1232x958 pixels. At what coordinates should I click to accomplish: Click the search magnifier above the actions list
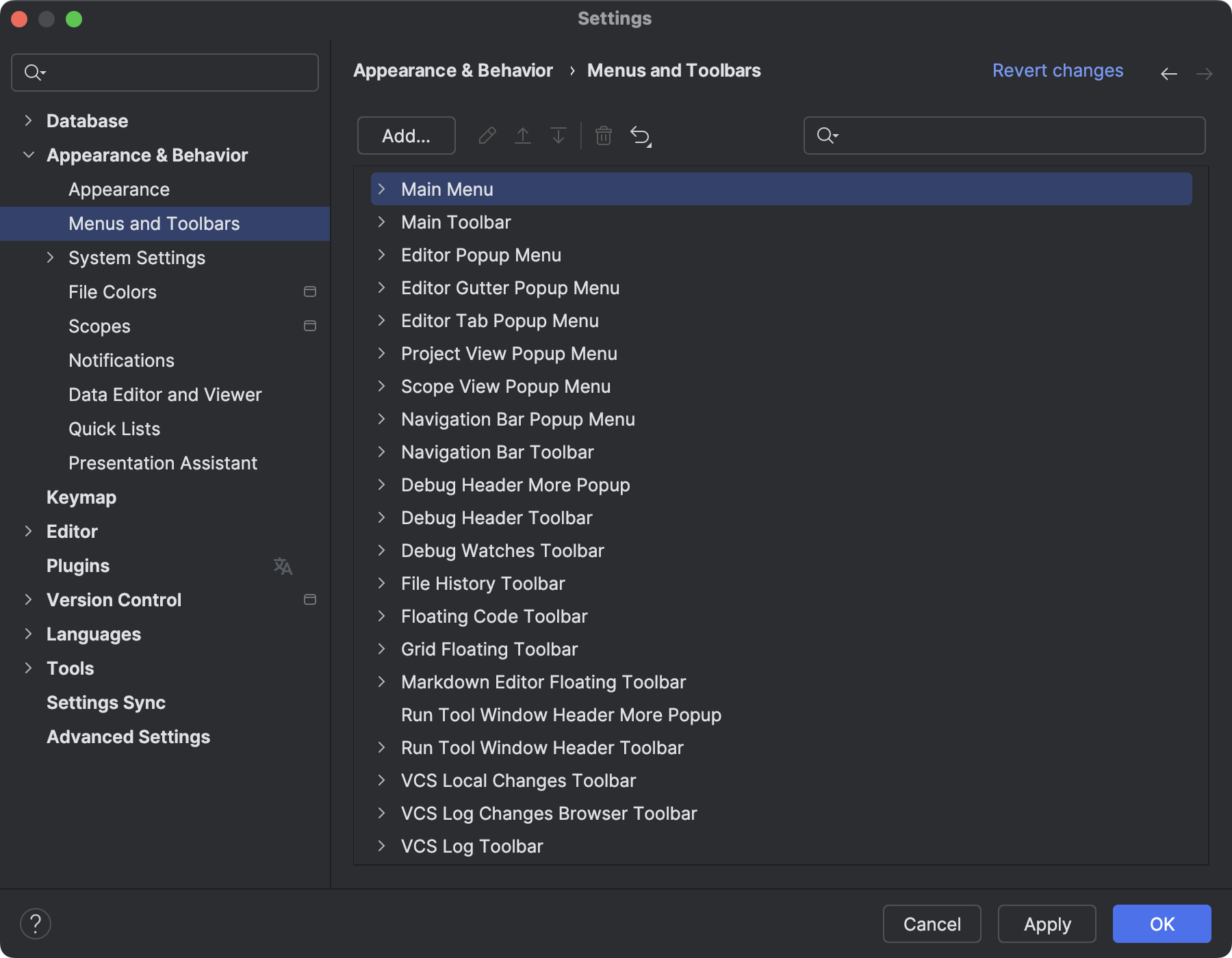click(x=827, y=135)
